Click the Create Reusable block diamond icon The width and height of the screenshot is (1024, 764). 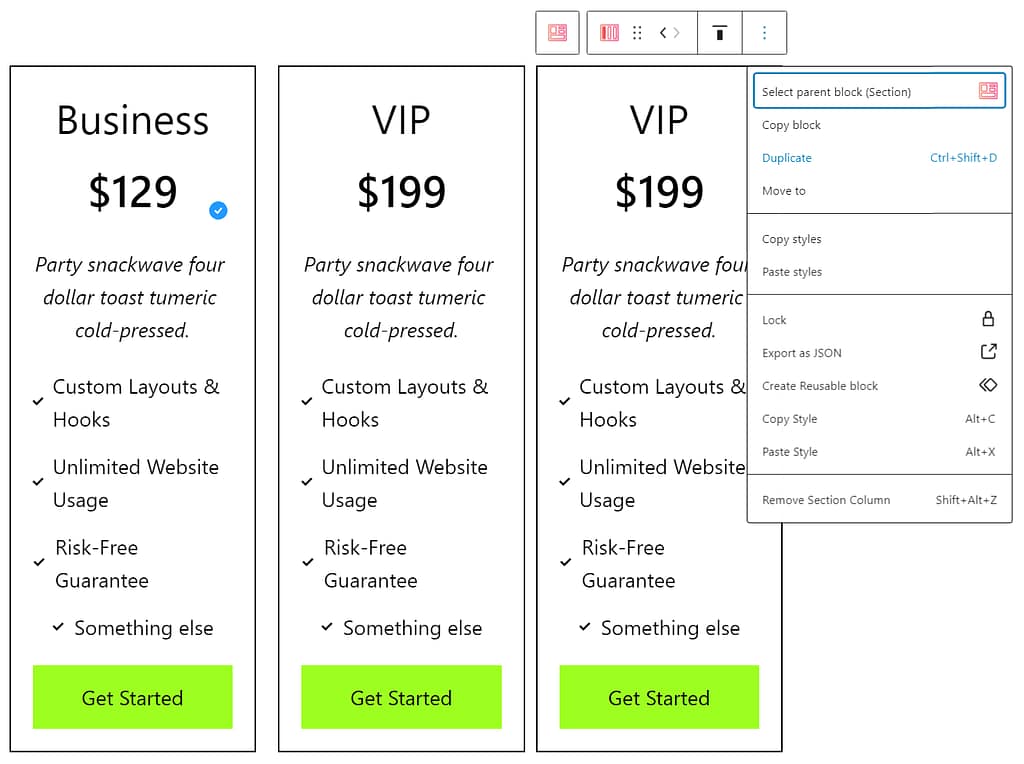click(988, 385)
